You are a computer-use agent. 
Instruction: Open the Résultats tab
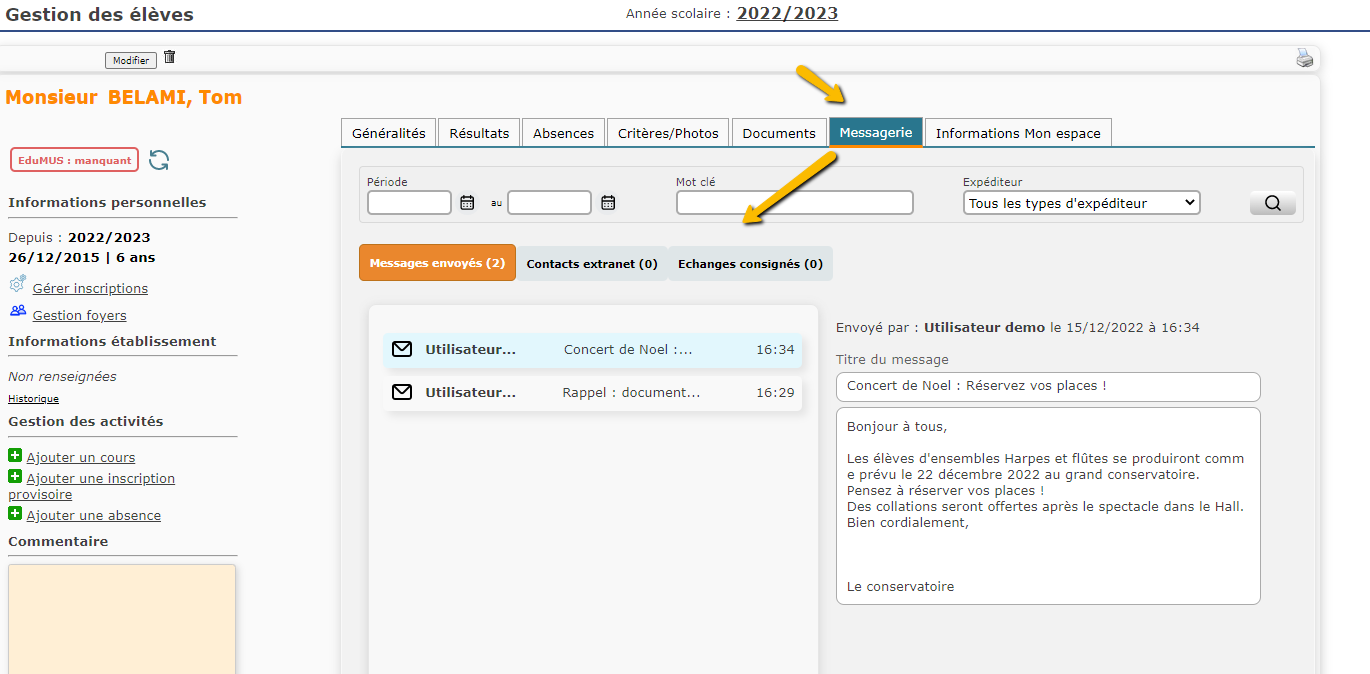tap(479, 133)
